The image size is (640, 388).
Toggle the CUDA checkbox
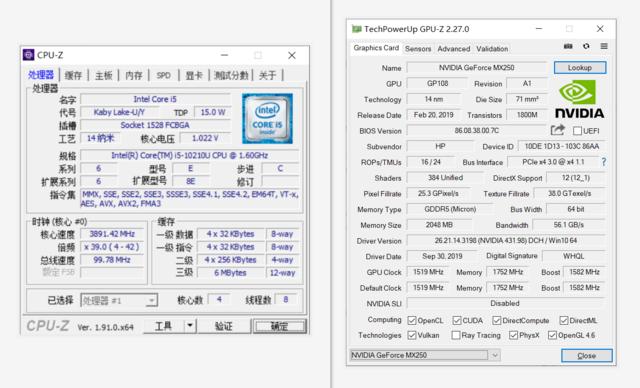pyautogui.click(x=457, y=320)
